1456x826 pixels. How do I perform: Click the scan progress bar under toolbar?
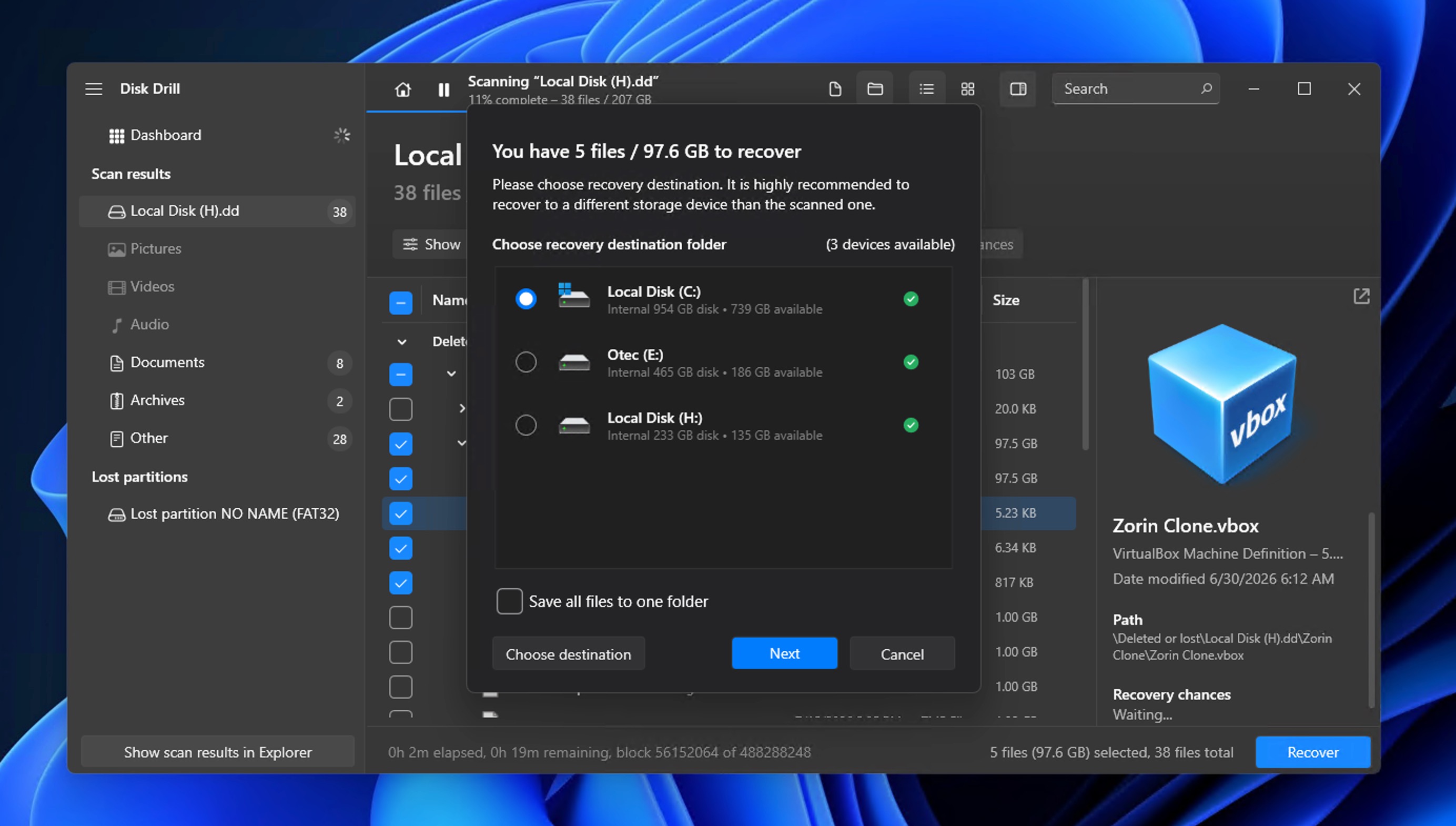point(417,112)
